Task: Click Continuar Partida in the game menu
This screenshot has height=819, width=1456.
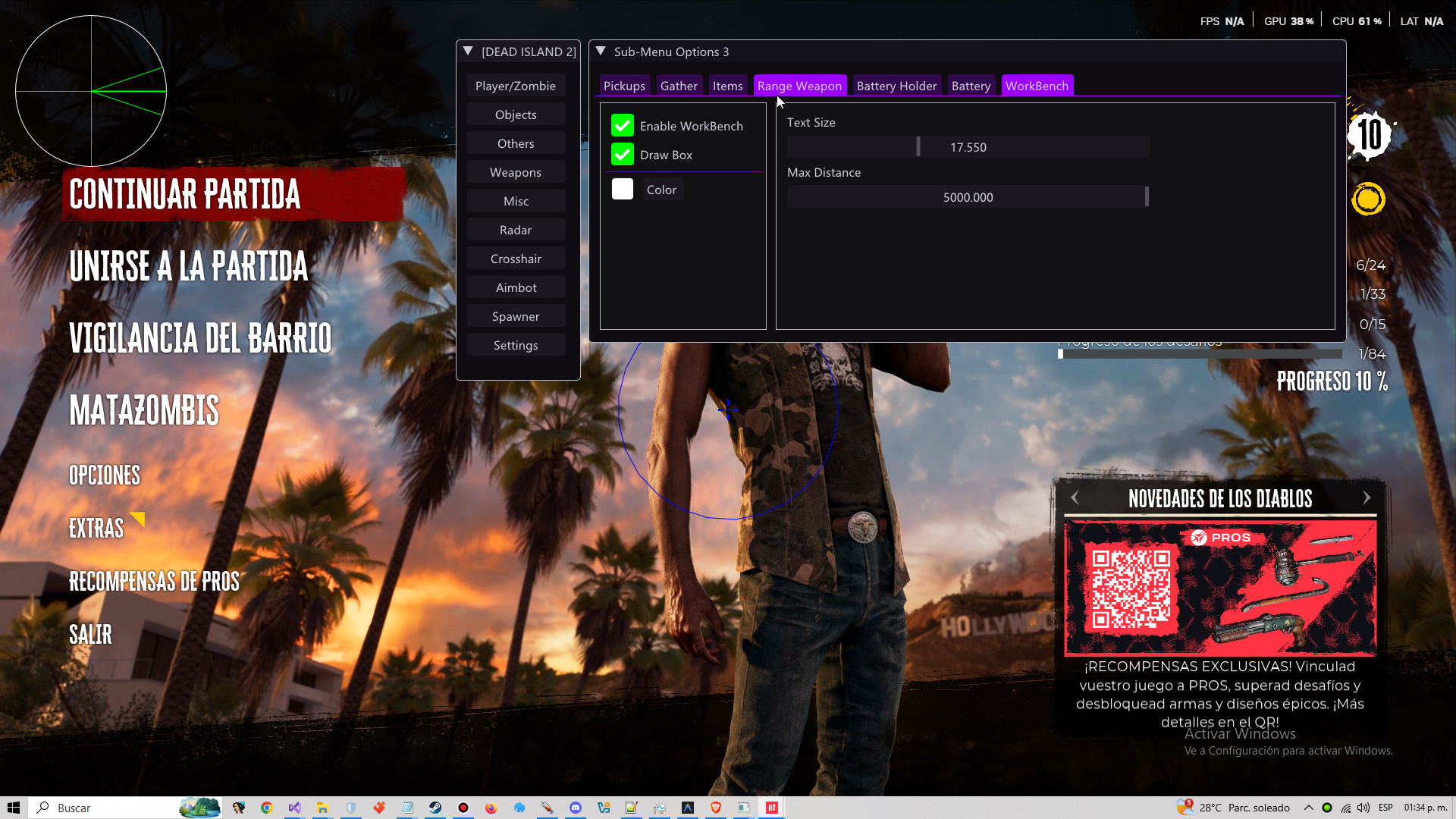Action: [184, 195]
